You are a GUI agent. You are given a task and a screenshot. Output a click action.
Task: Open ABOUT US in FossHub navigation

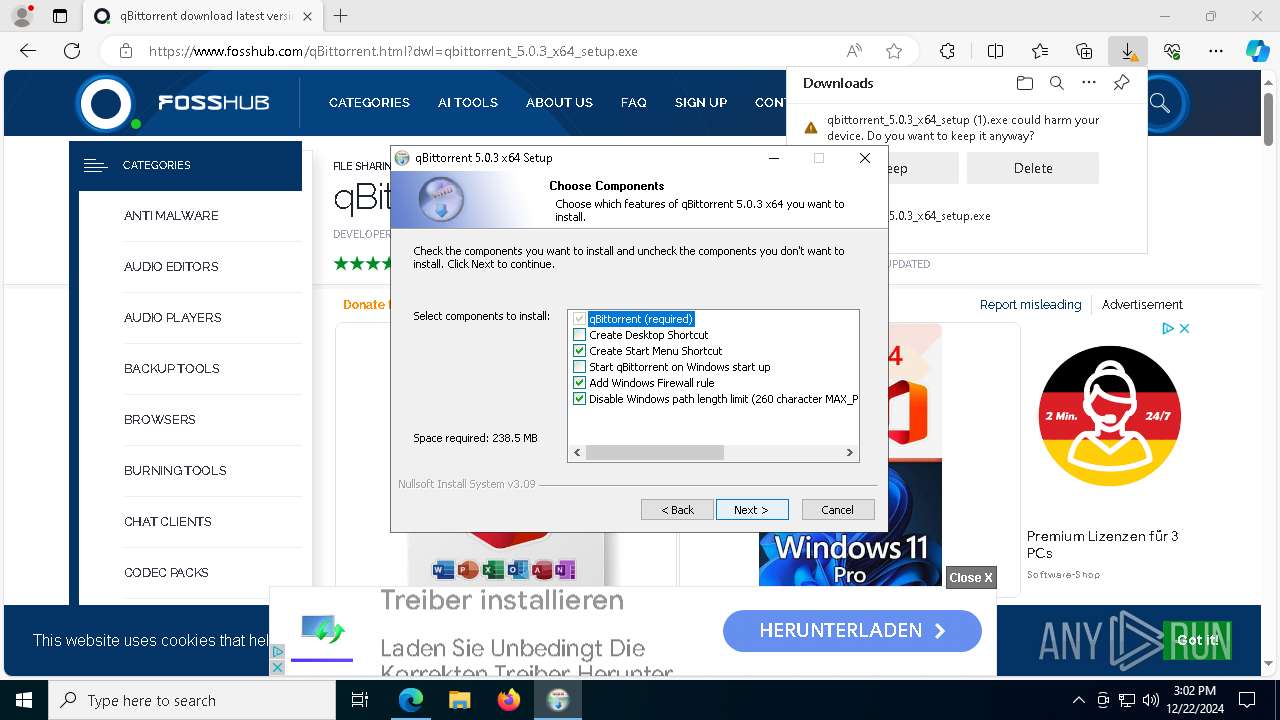pyautogui.click(x=559, y=102)
